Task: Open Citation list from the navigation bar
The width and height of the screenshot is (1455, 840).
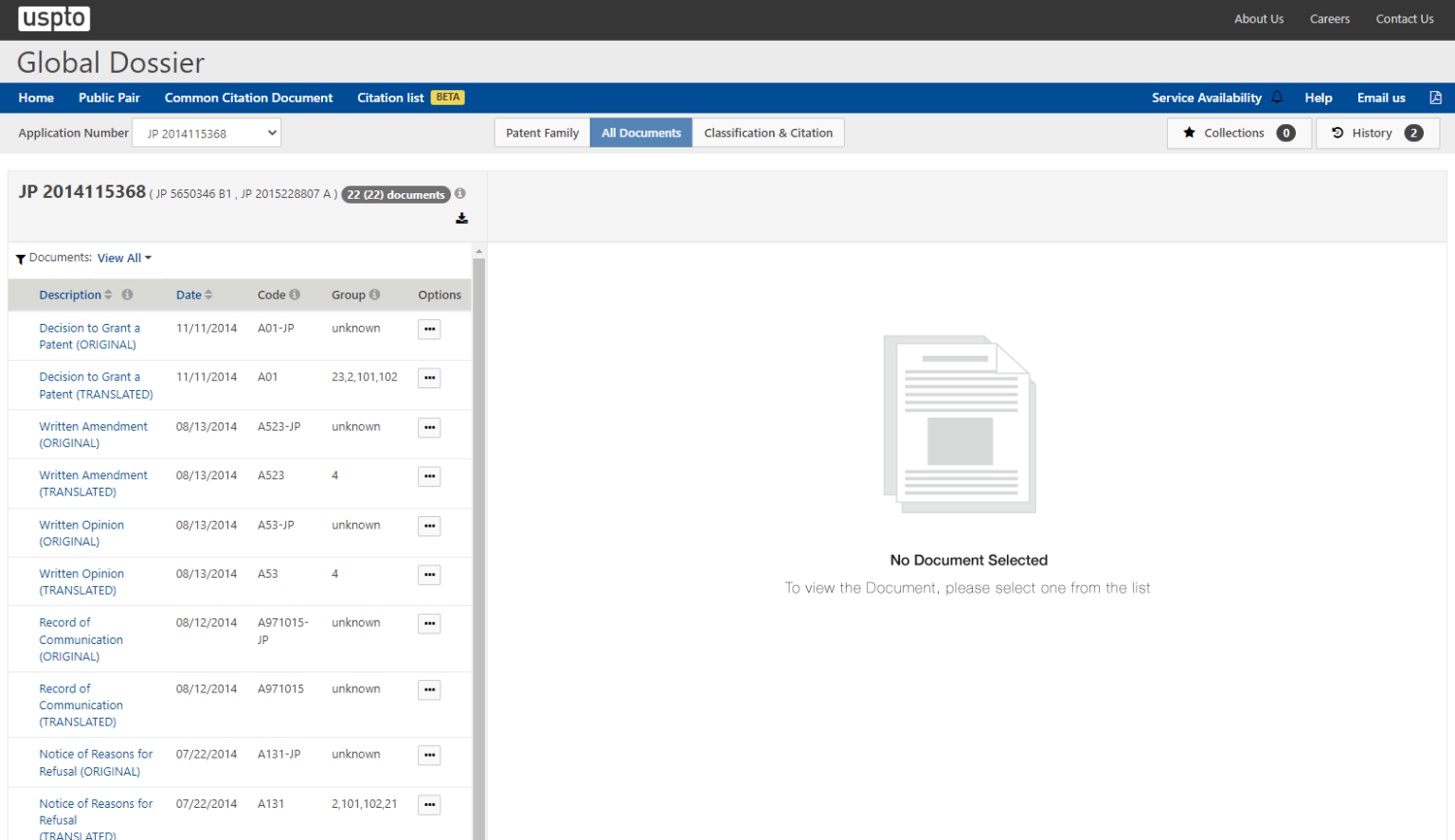Action: pos(390,98)
